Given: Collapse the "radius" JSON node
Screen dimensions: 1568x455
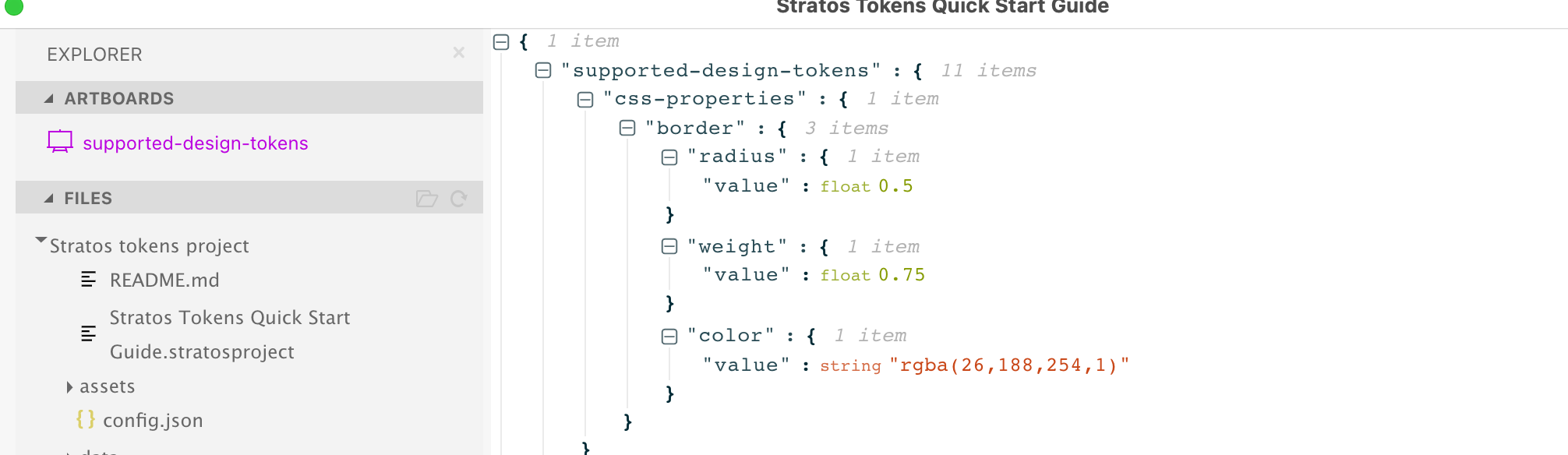Looking at the screenshot, I should click(669, 157).
